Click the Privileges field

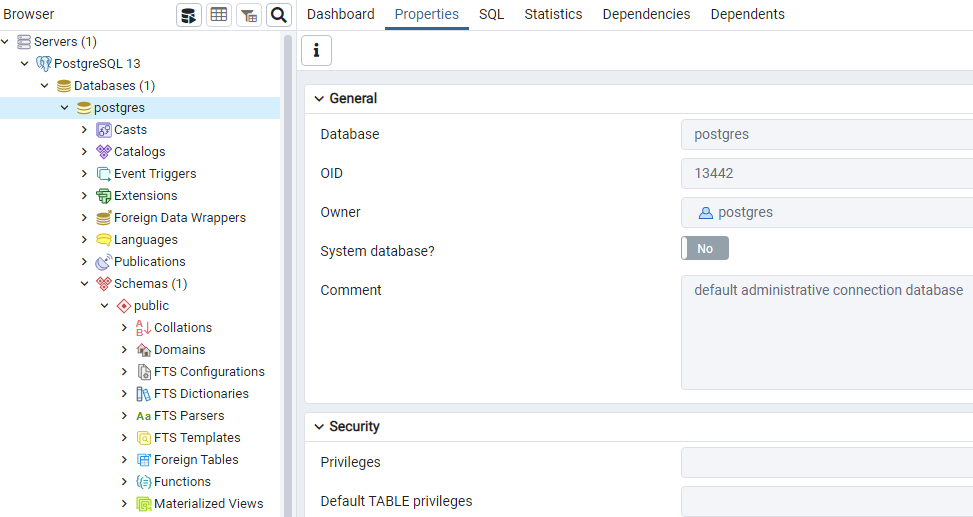[827, 462]
